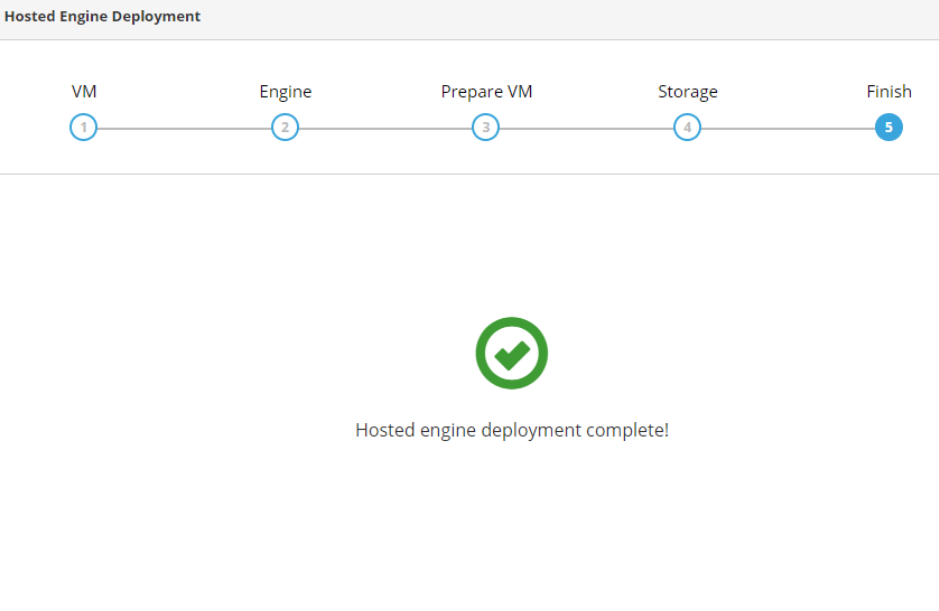Go to step 3 circle, Prepare VM
Screen dimensions: 939x611
(x=486, y=128)
